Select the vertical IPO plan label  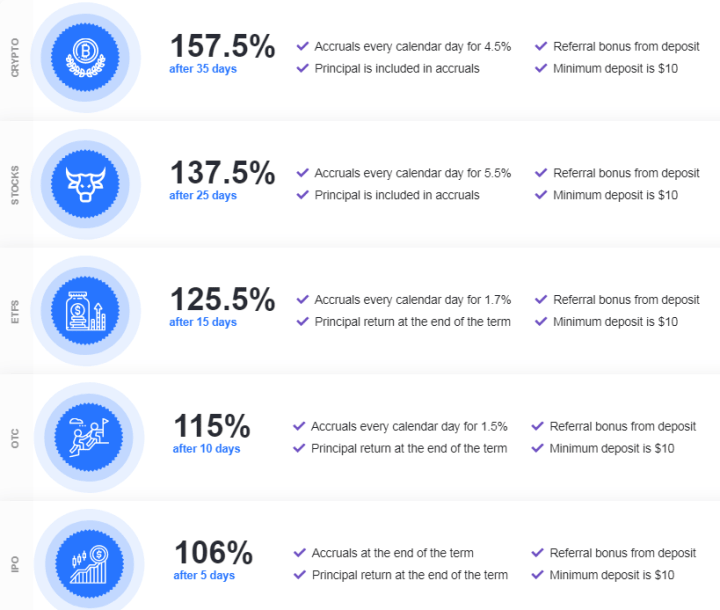click(14, 564)
